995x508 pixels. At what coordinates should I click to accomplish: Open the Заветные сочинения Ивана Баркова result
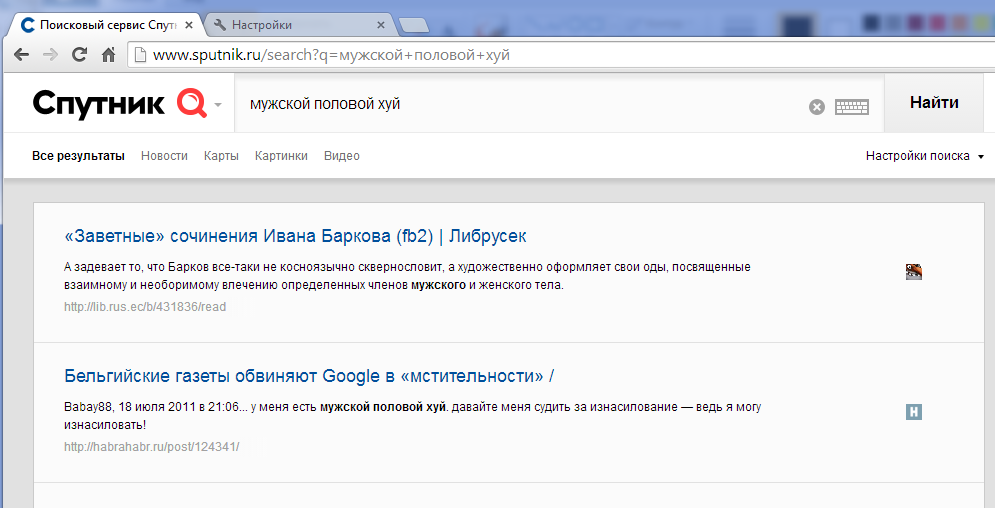click(x=295, y=236)
